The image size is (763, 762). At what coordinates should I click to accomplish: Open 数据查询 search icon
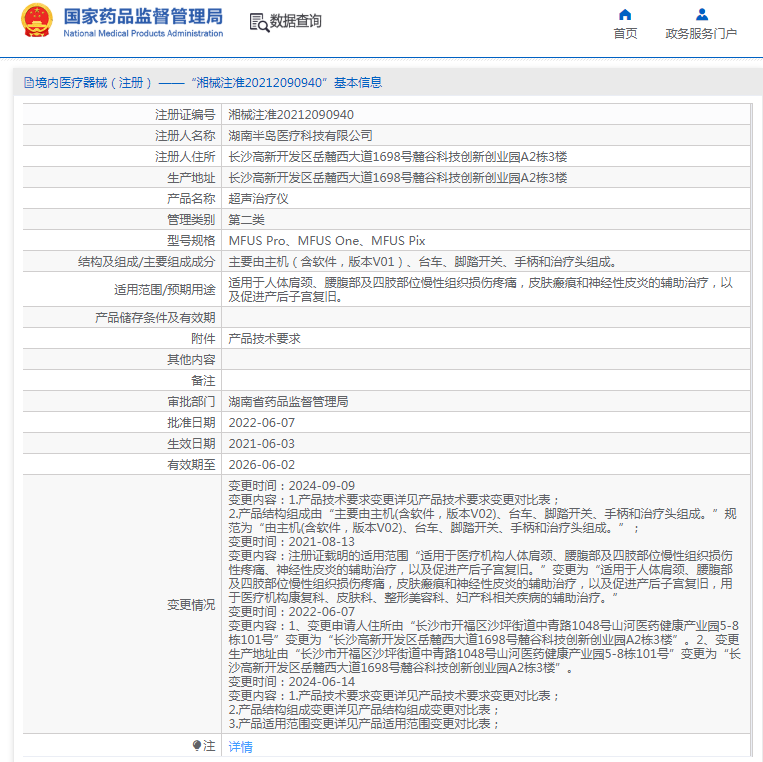click(259, 22)
